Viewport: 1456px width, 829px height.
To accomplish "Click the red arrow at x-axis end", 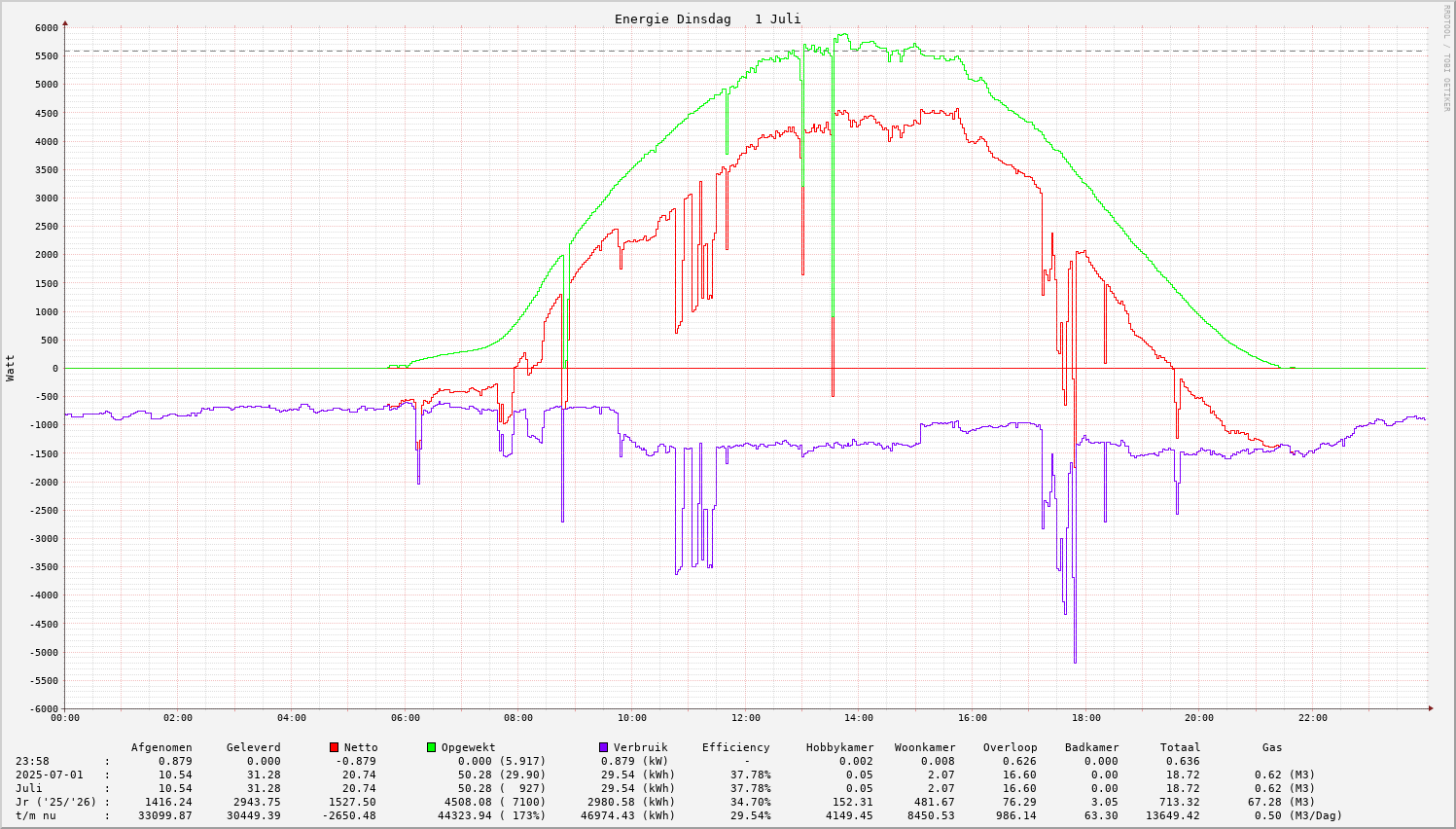I will click(x=1431, y=708).
